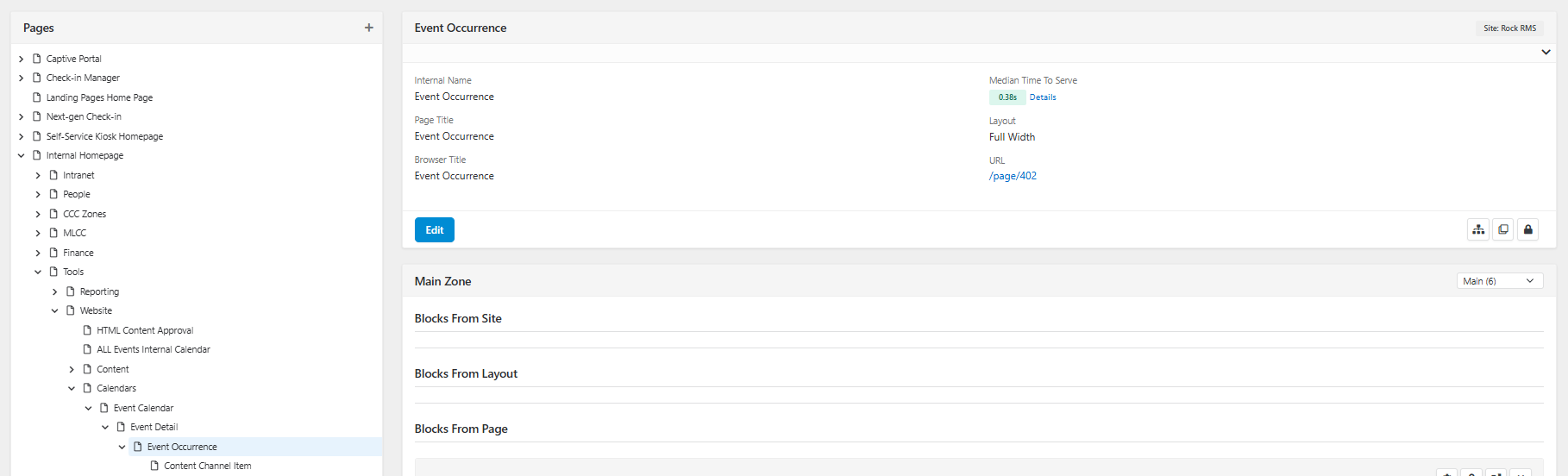This screenshot has width=1568, height=476.
Task: Expand the CCC Zones tree node
Action: [x=38, y=214]
